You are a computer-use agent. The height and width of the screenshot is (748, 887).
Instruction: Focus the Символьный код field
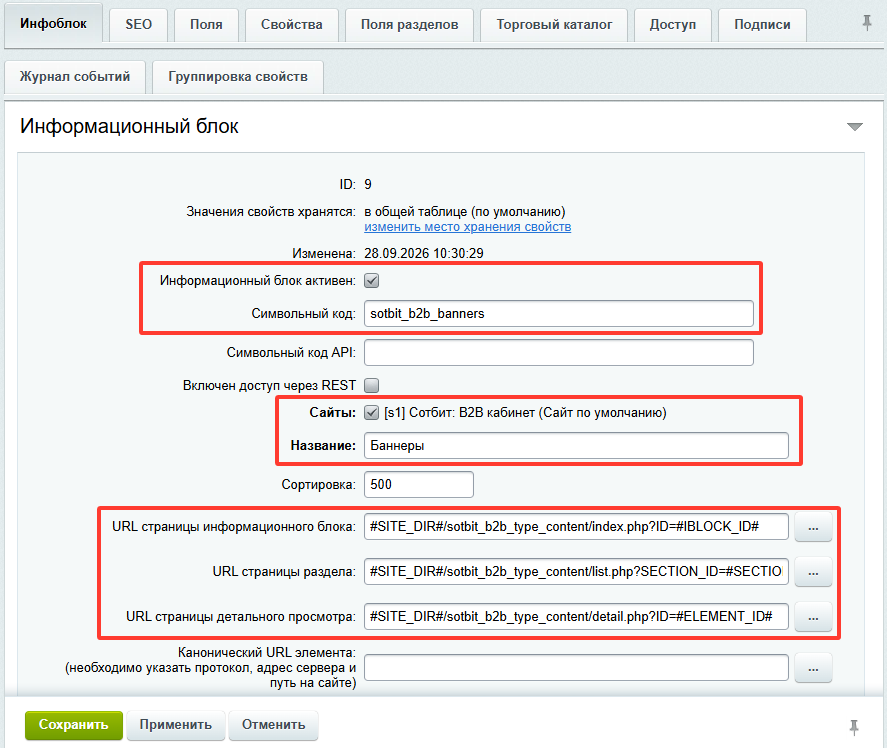[559, 313]
